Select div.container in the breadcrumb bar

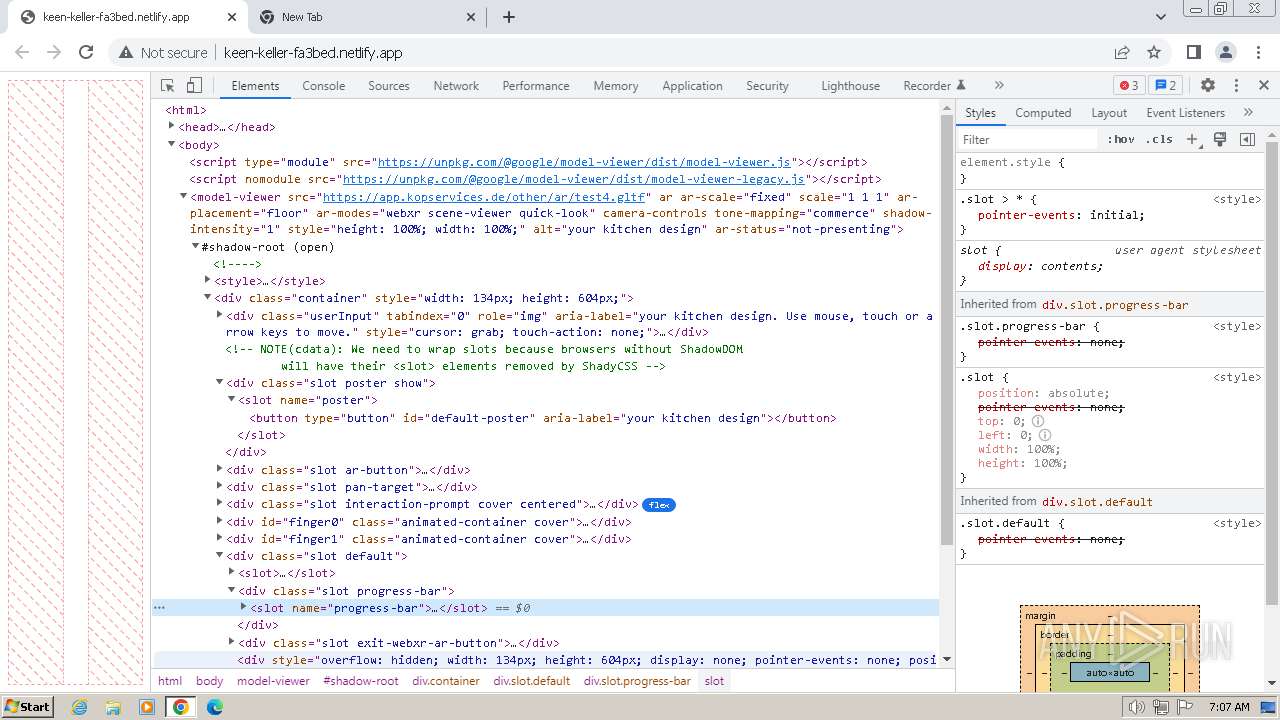tap(446, 681)
